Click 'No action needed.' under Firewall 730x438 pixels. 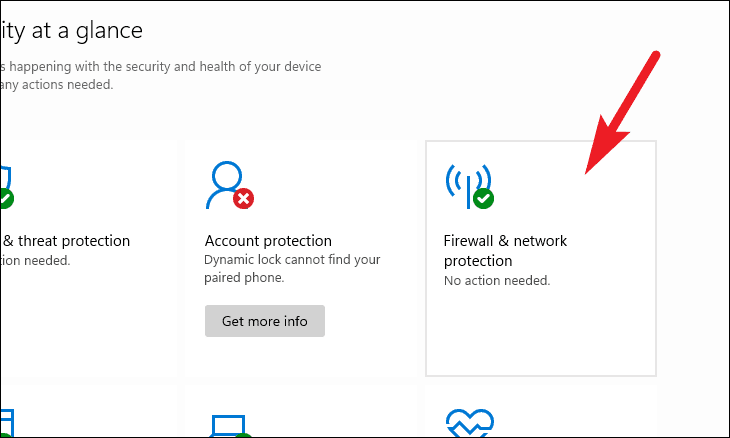point(497,281)
